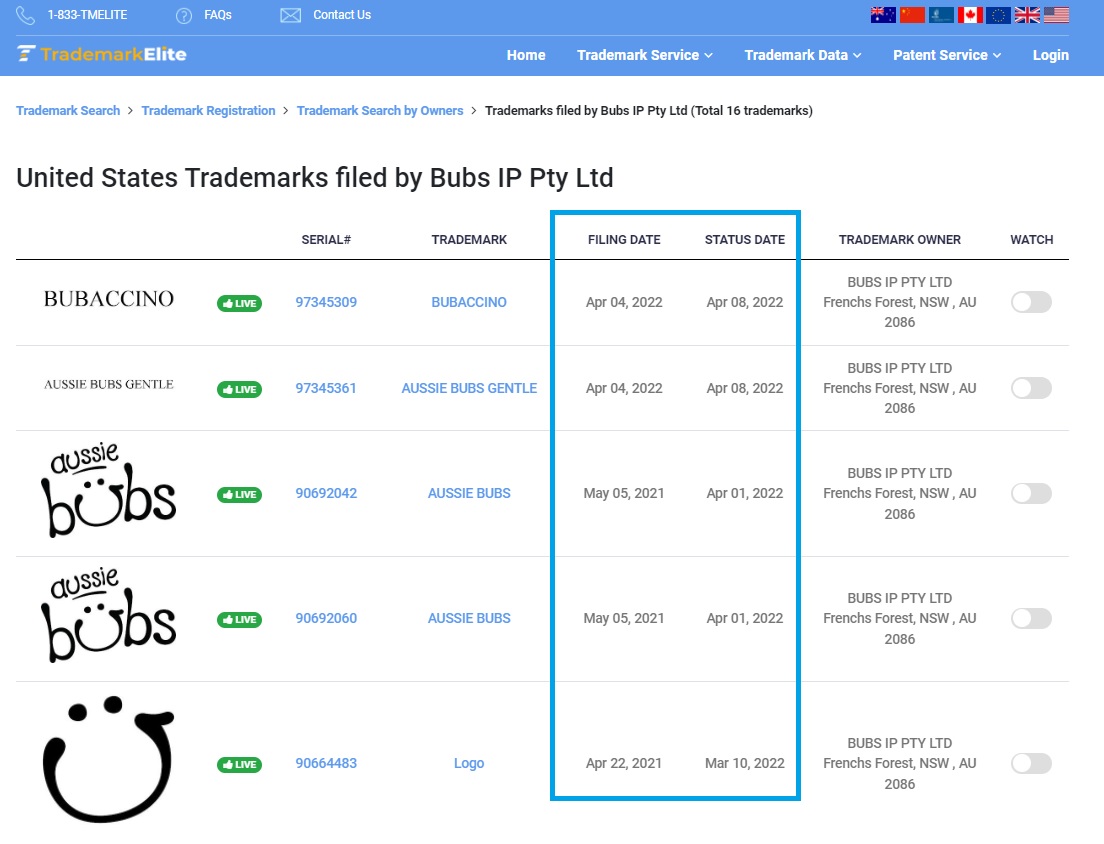Select the Canada flag icon
Viewport: 1104px width, 844px height.
pyautogui.click(x=970, y=15)
